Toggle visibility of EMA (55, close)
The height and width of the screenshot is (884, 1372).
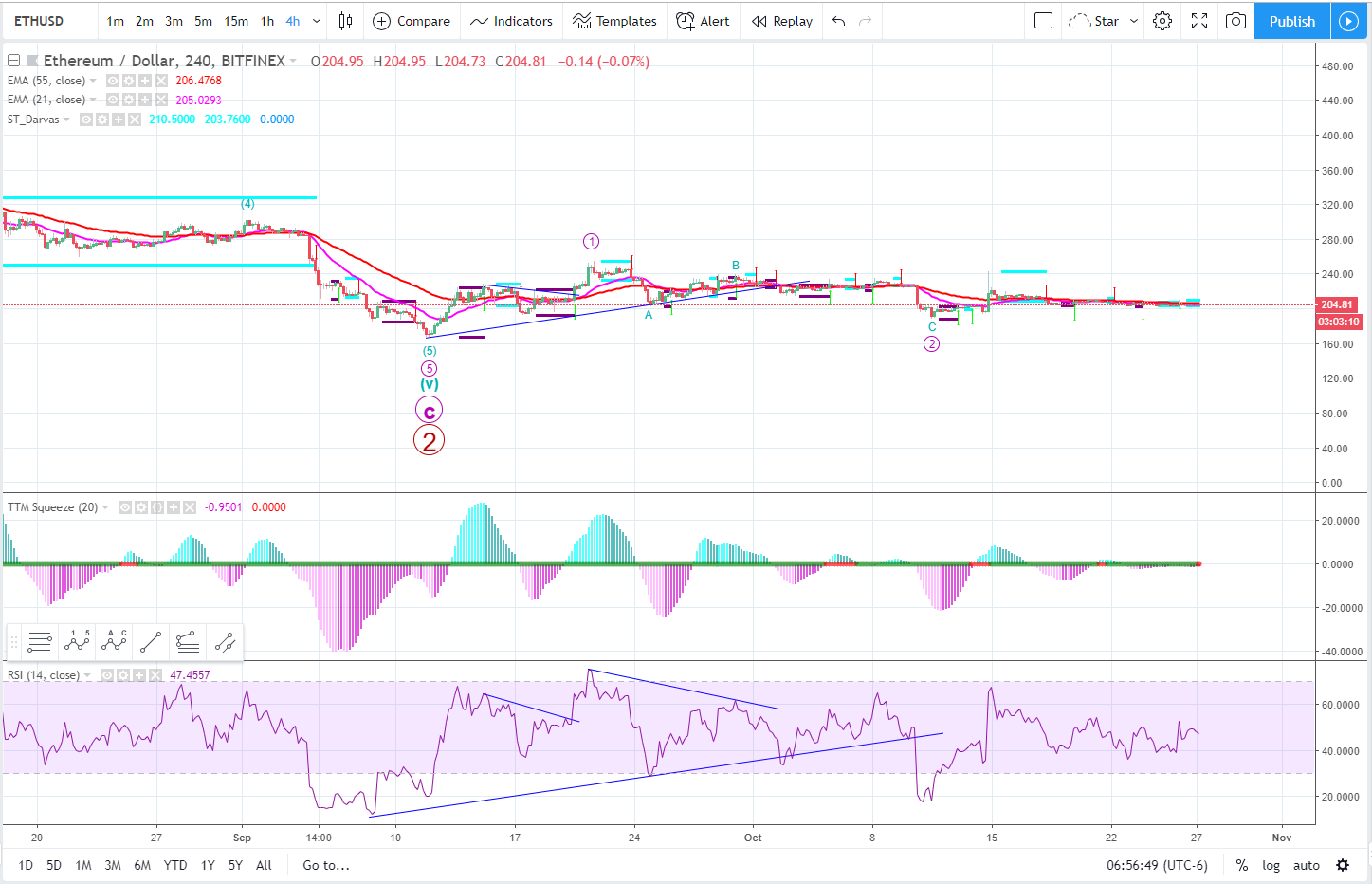113,81
